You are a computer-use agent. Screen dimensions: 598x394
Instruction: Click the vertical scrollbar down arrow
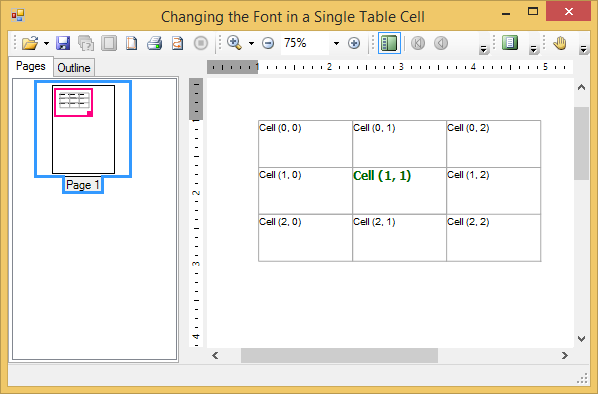(581, 339)
